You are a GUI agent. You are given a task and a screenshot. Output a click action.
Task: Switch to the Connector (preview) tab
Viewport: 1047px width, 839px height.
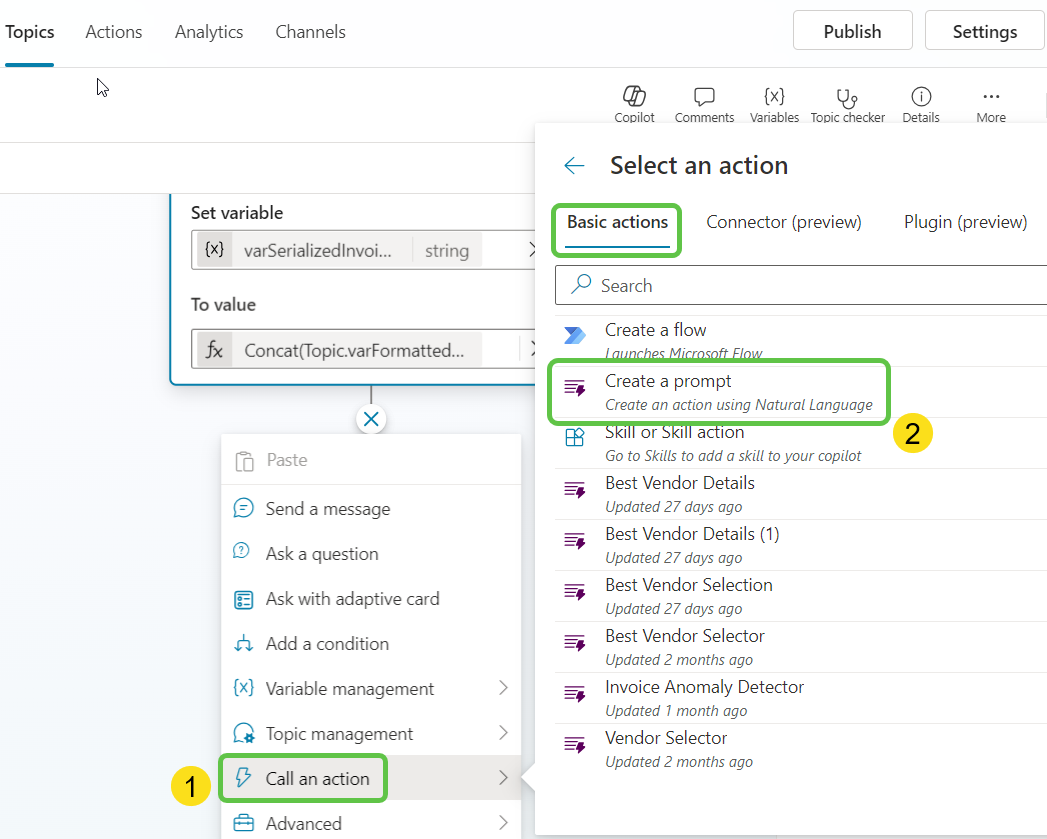(783, 222)
